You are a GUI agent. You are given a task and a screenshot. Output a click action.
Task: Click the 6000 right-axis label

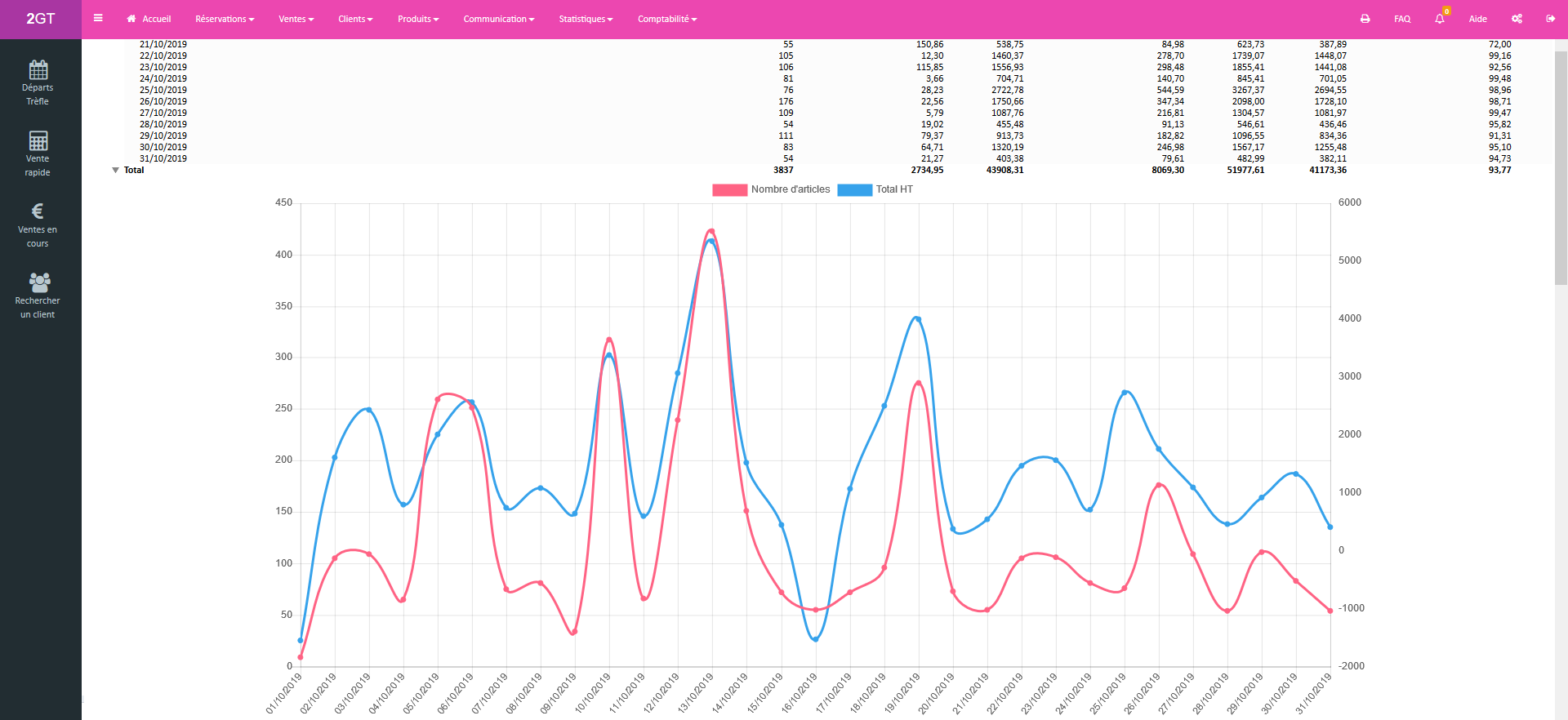(x=1350, y=202)
